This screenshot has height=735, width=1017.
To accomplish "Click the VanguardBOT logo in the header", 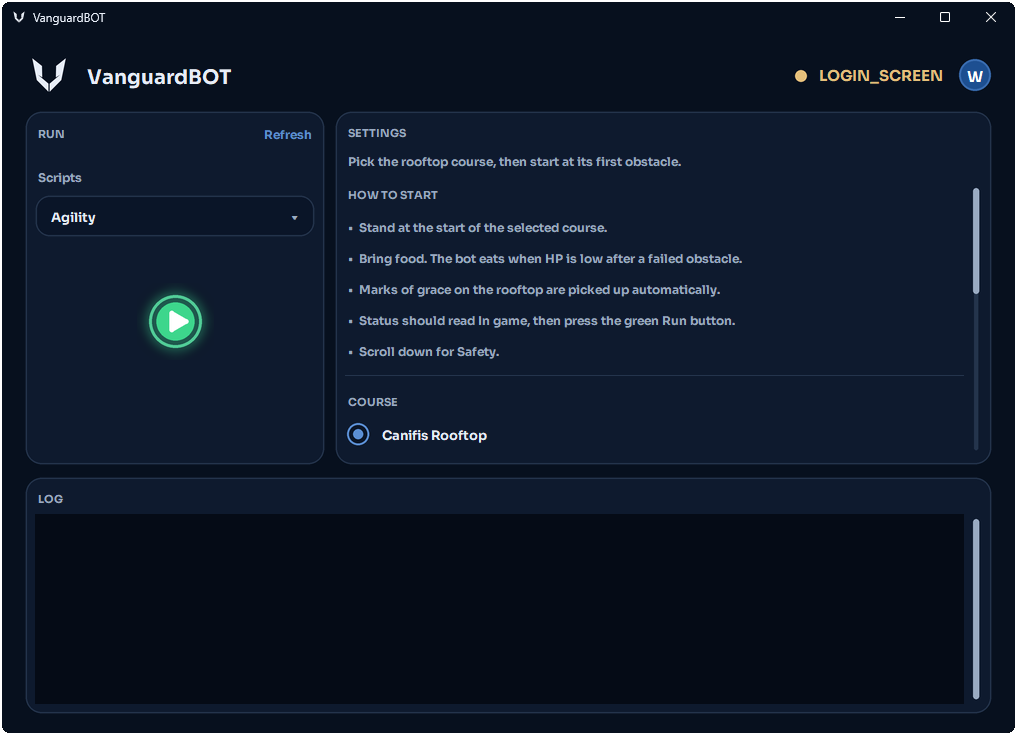I will click(49, 75).
